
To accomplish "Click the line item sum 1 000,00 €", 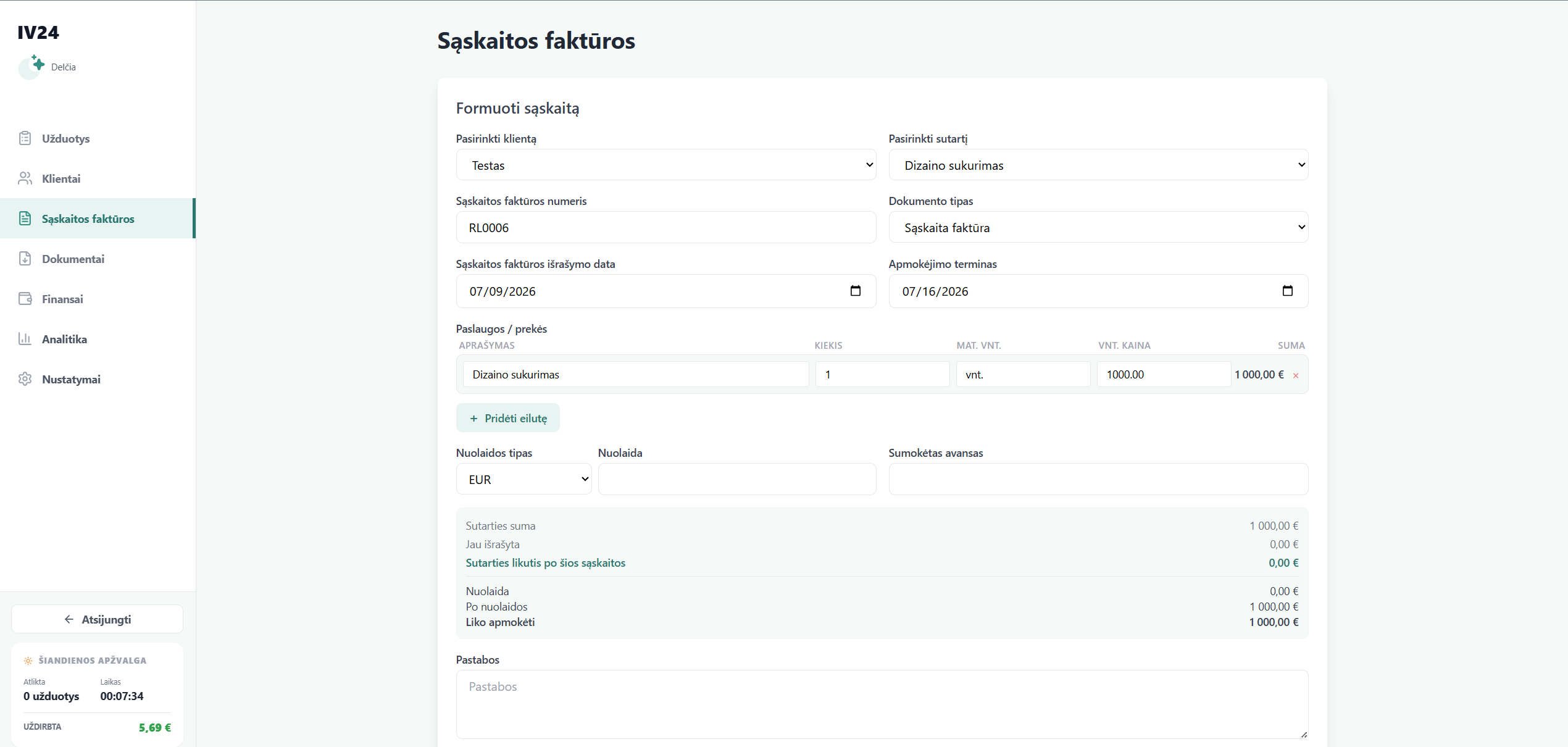I will tap(1259, 375).
